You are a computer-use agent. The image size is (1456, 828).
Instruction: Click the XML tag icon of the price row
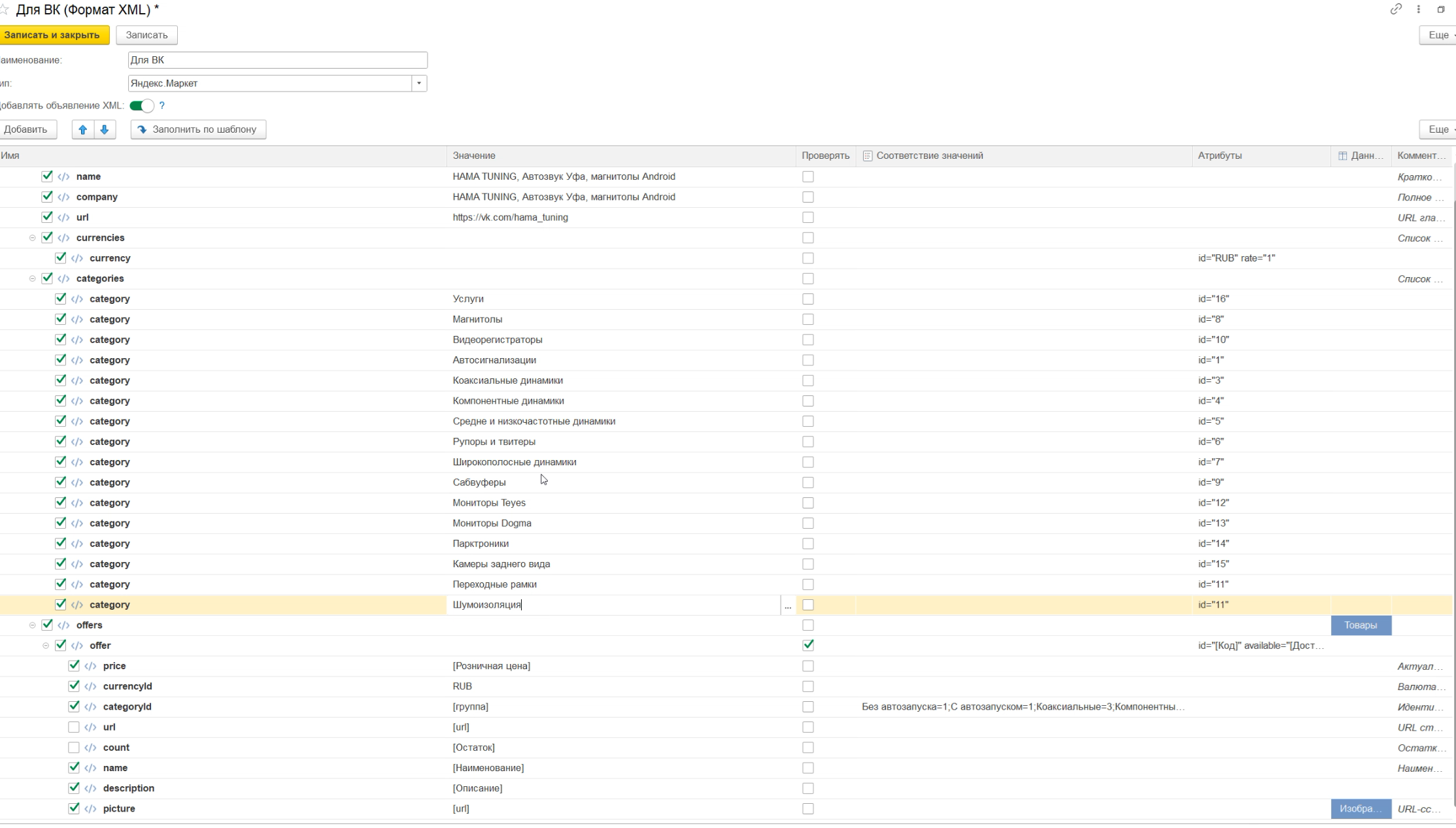[90, 666]
